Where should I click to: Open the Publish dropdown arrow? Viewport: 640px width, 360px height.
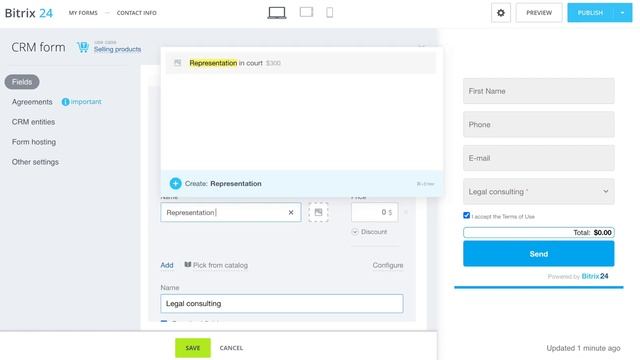[x=622, y=13]
